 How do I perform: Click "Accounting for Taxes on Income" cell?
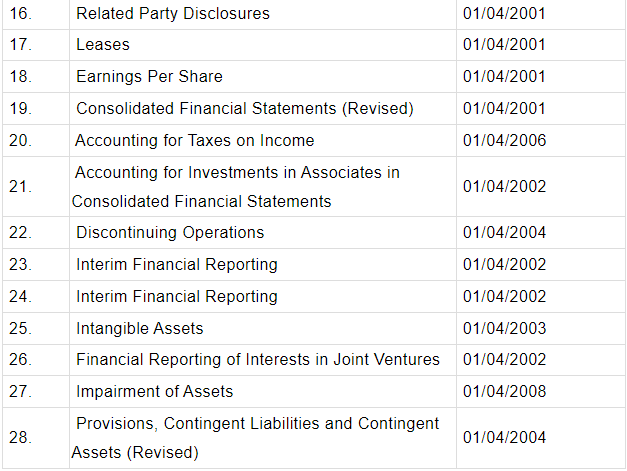pyautogui.click(x=195, y=140)
